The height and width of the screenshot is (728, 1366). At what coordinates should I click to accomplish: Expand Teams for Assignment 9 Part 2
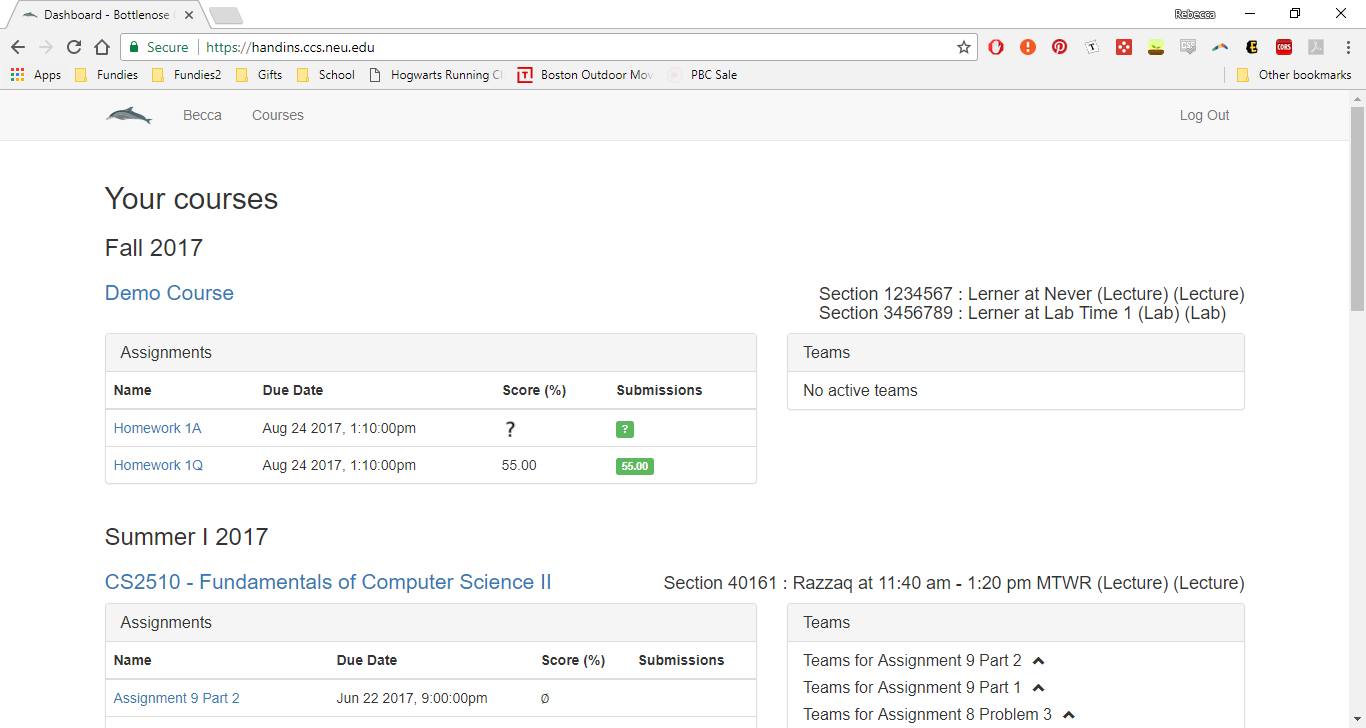point(1038,661)
